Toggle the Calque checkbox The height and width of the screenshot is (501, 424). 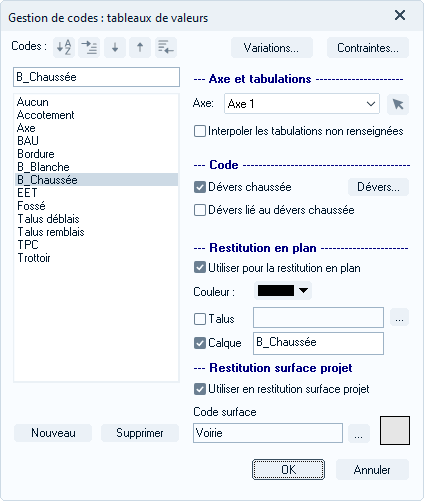pos(200,343)
